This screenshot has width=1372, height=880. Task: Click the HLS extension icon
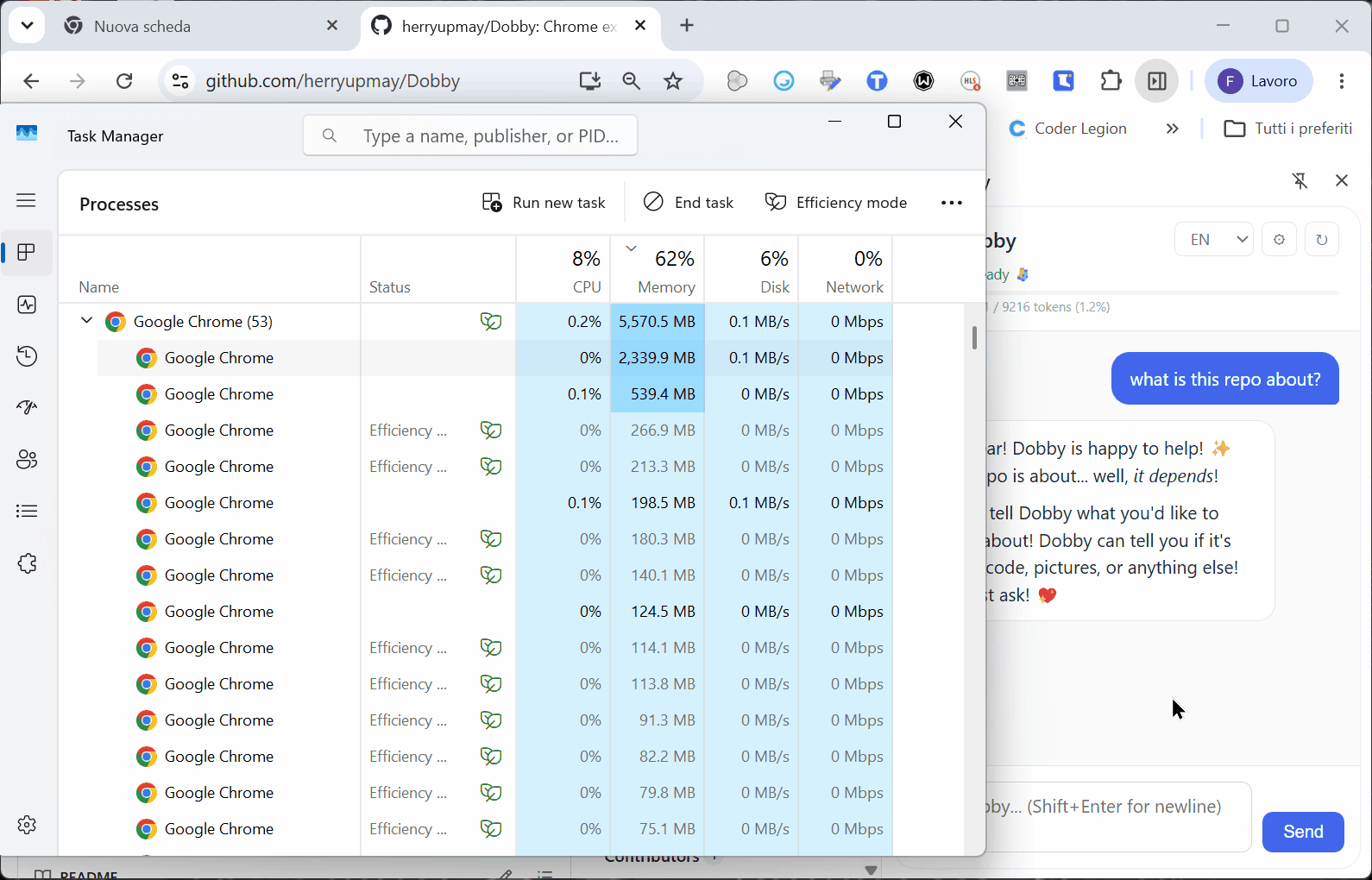971,81
